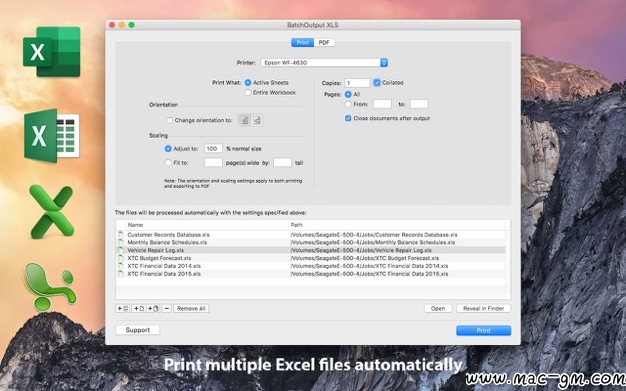Click the add single file button
Screen dimensions: 626x391
tap(139, 308)
